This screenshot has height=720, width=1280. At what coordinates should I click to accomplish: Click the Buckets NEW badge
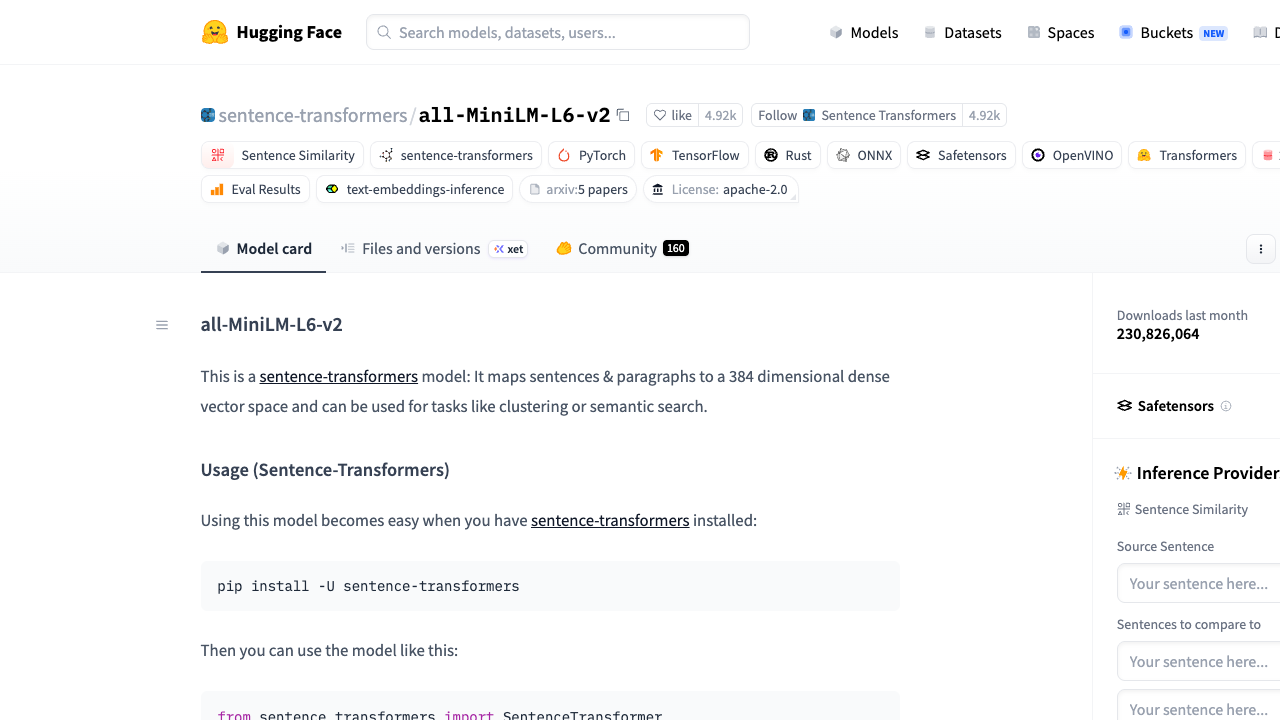point(1214,33)
